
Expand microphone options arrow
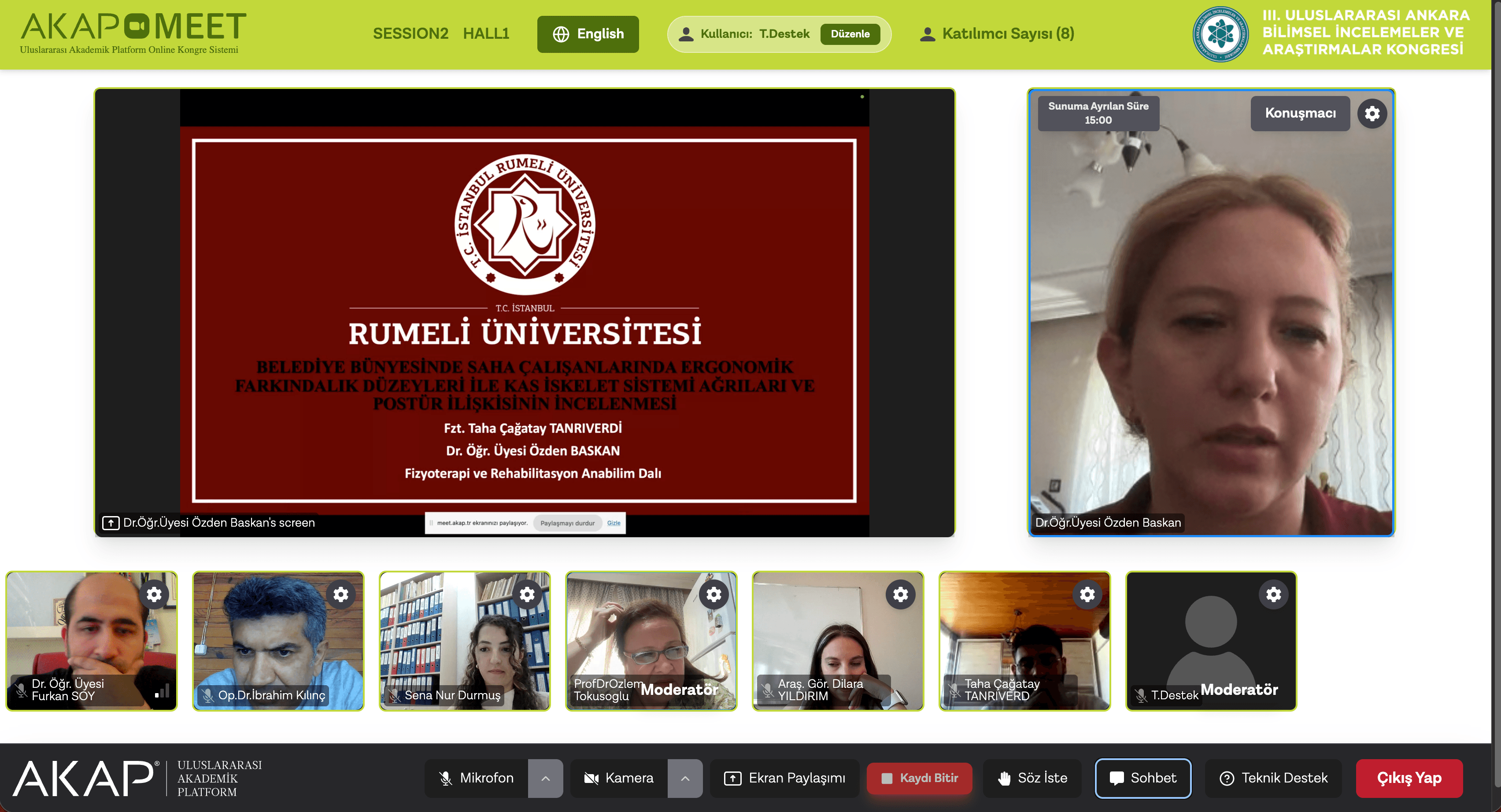click(x=545, y=778)
